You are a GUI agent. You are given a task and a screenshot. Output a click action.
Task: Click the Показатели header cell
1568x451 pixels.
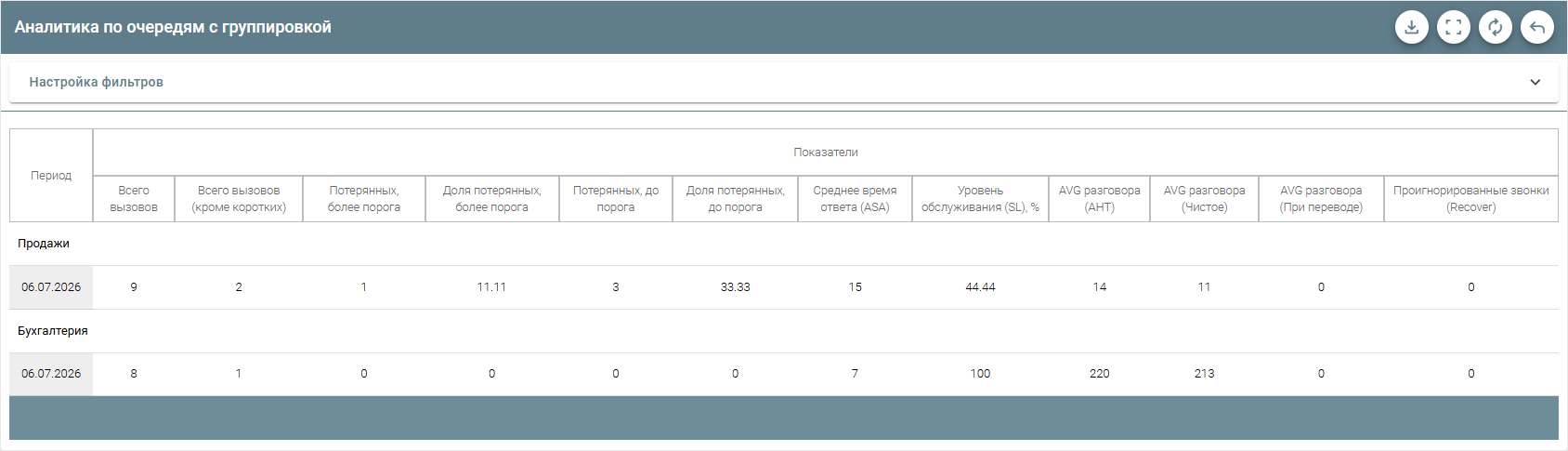click(x=825, y=152)
